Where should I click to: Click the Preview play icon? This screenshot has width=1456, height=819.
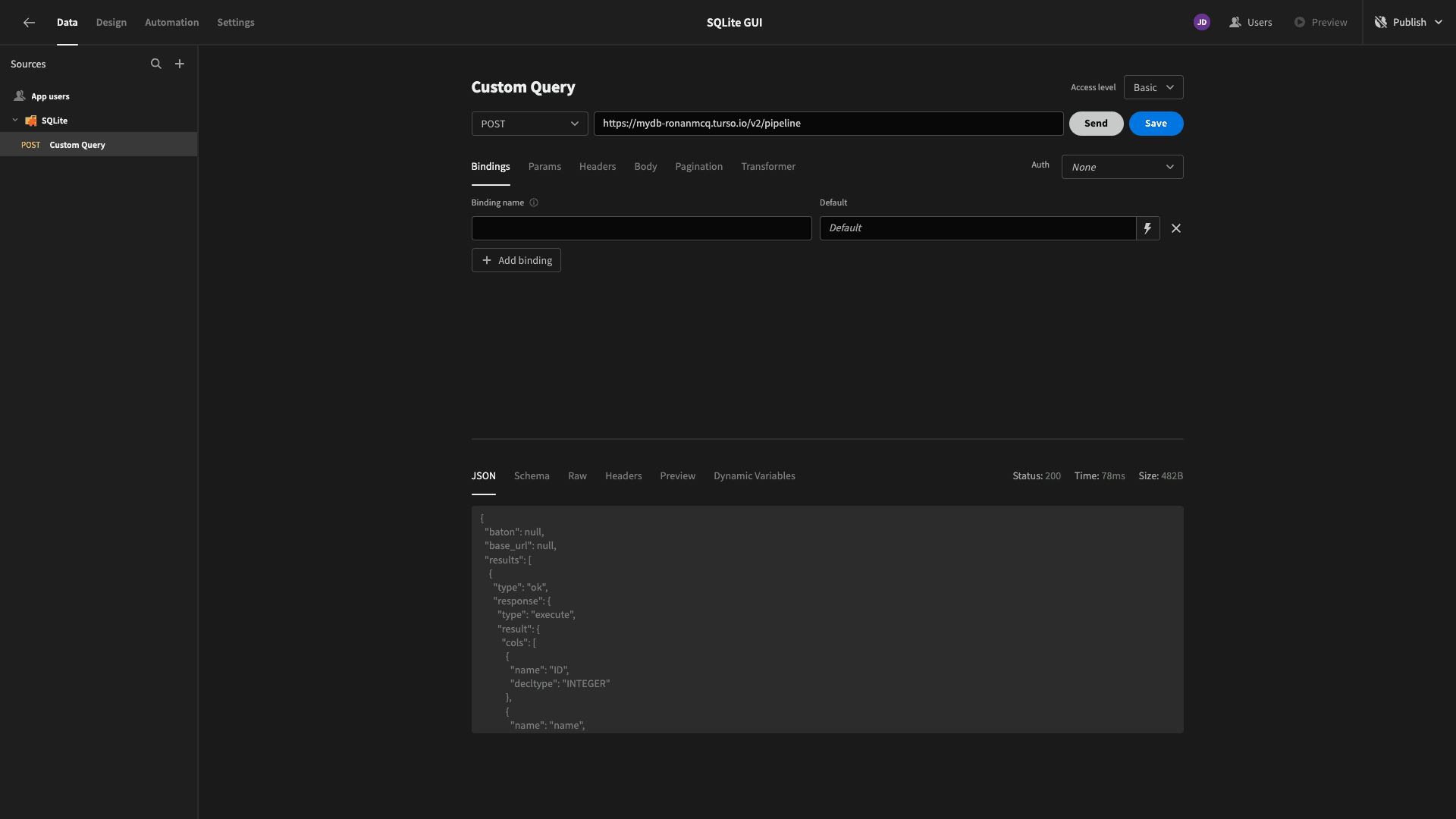pos(1300,23)
